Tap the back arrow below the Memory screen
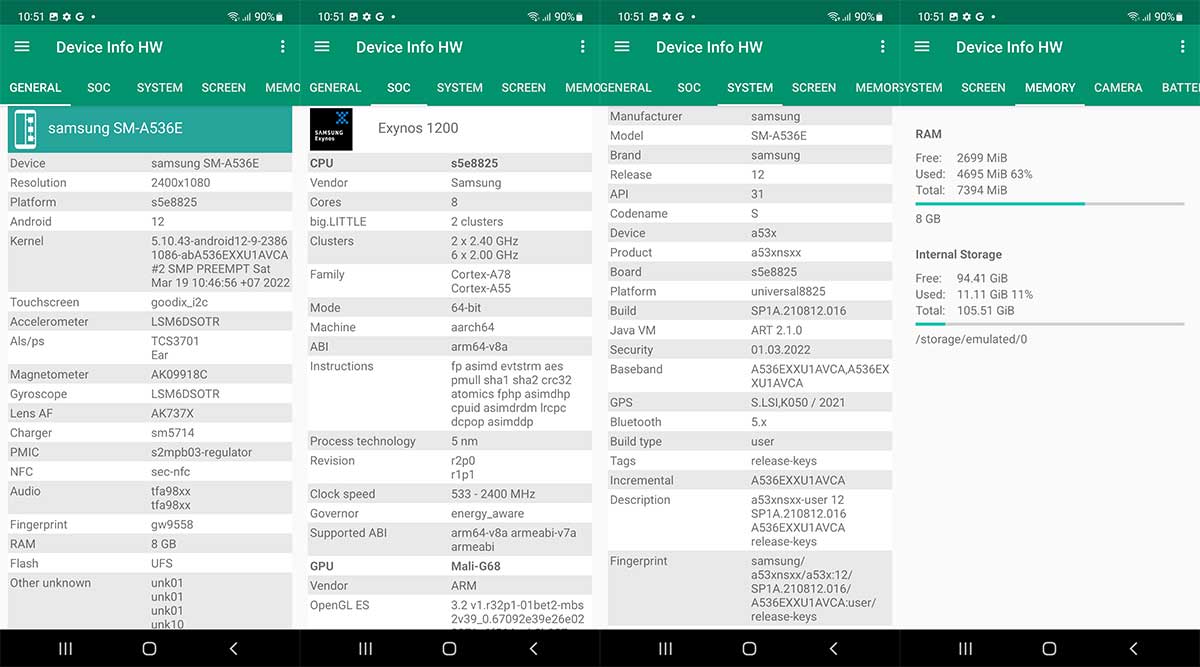This screenshot has height=667, width=1200. 1134,649
